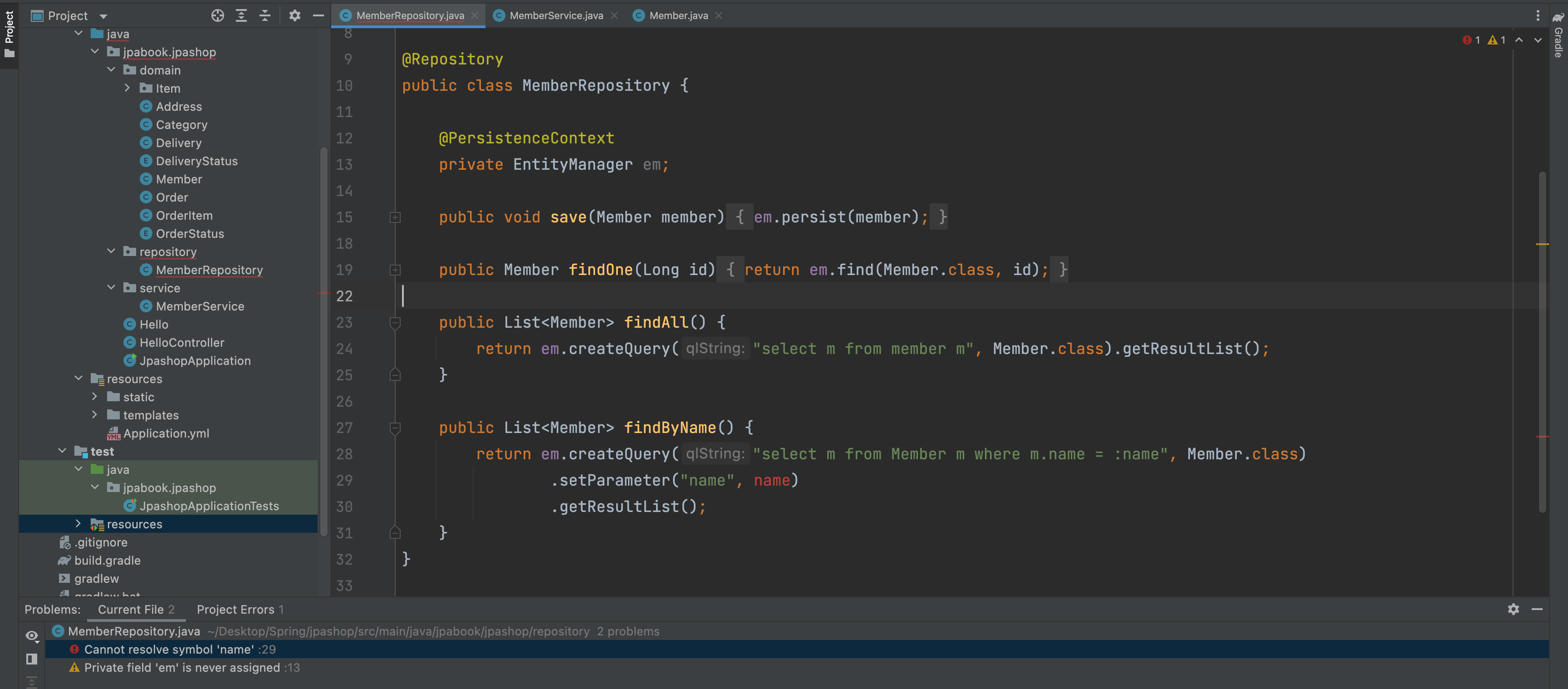The width and height of the screenshot is (1568, 689).
Task: Open MemberService in project tree
Action: (200, 306)
